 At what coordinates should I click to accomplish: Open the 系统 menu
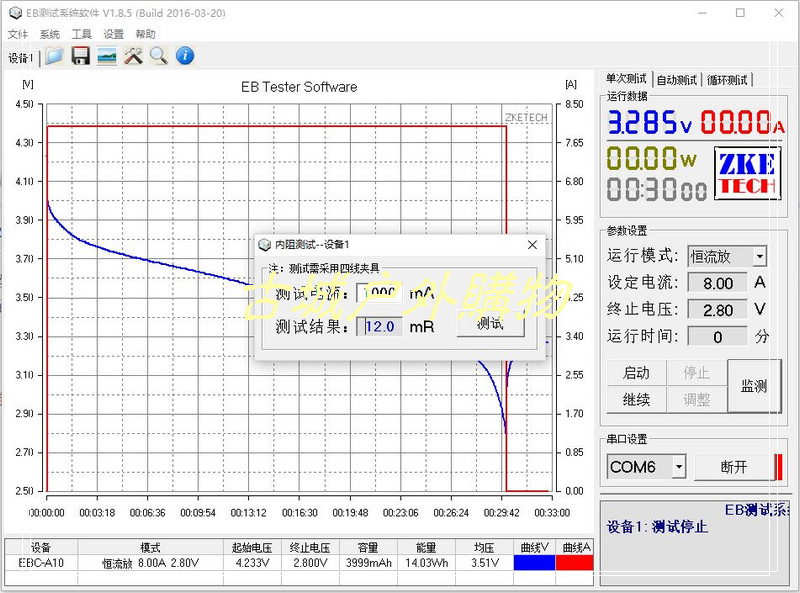click(x=50, y=34)
